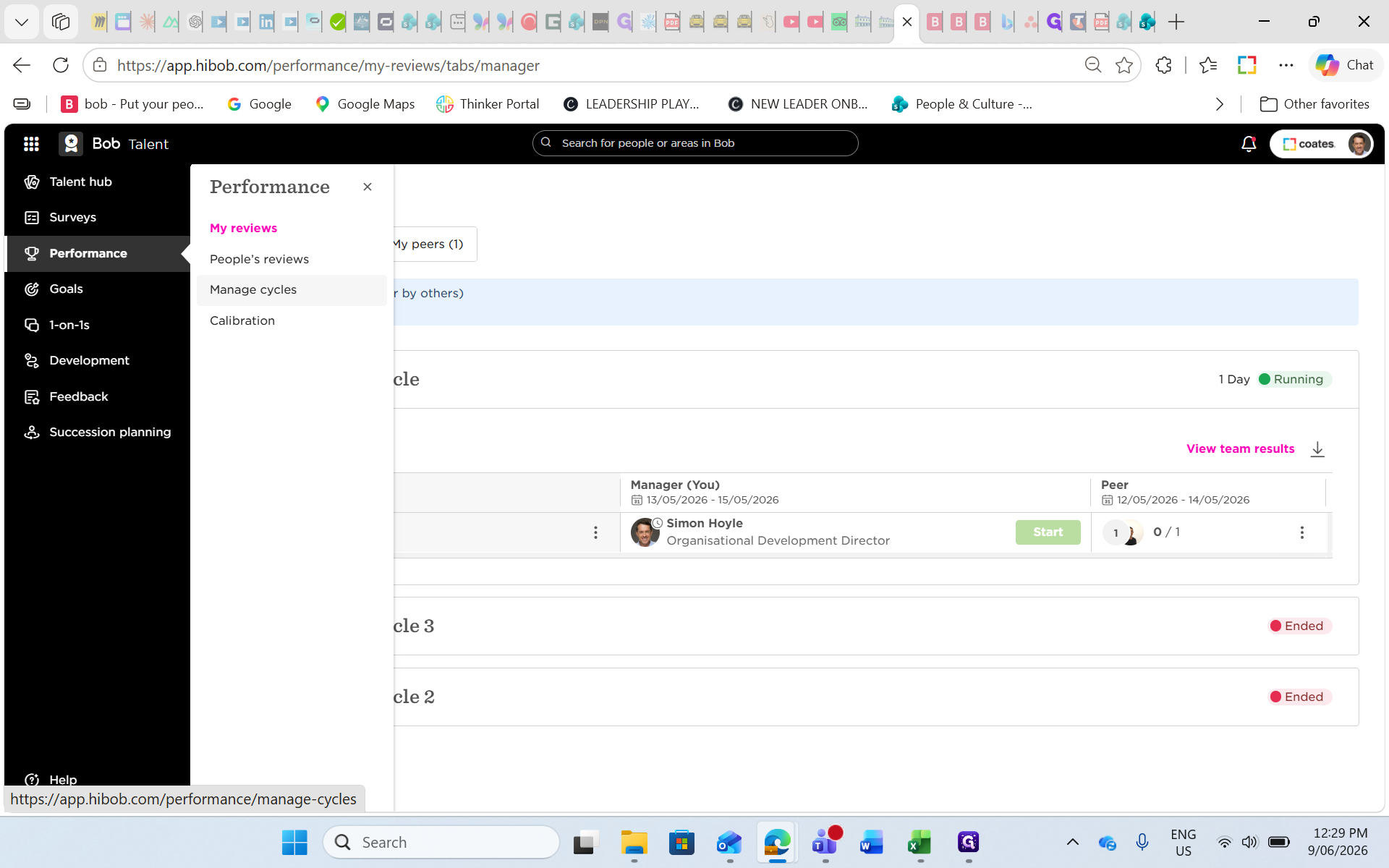Open zoom magnifier in address bar

[1092, 66]
